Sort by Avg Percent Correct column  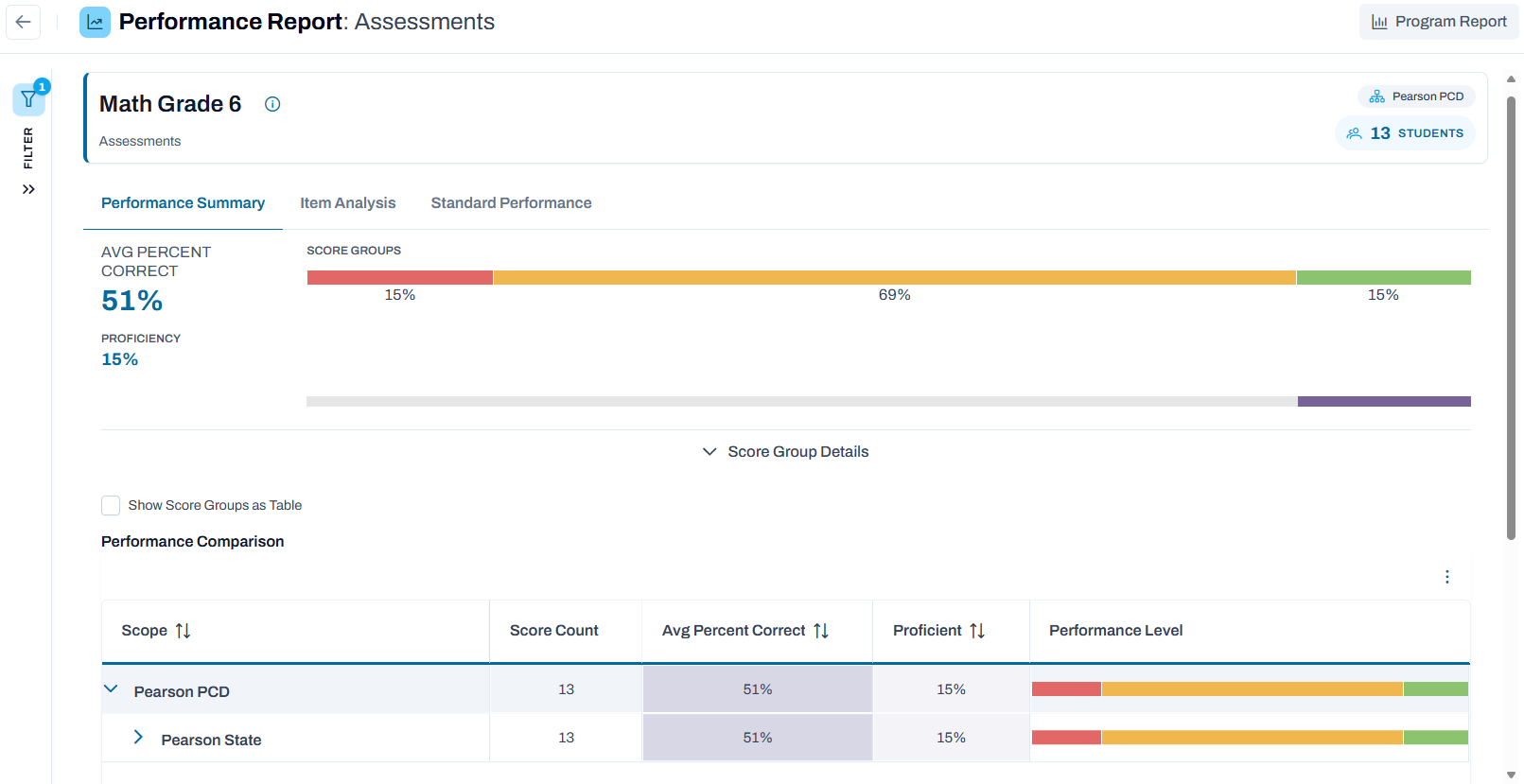pos(821,631)
